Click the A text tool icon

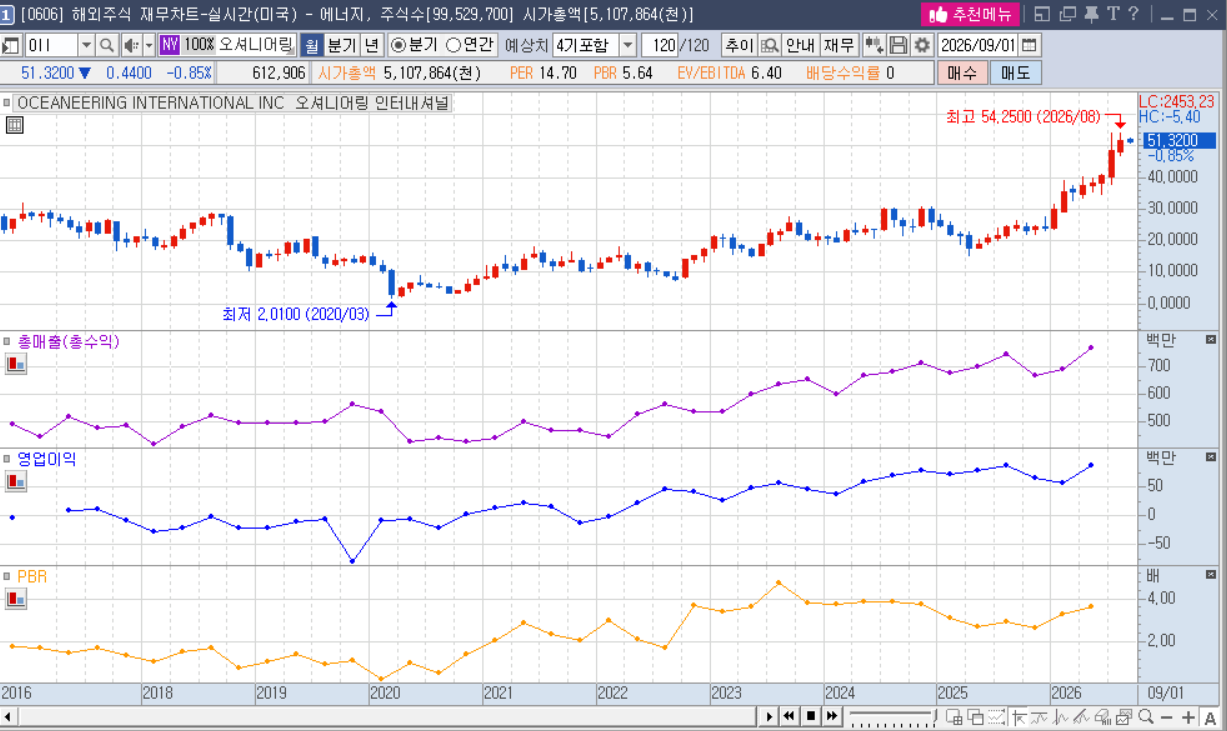click(x=1210, y=716)
